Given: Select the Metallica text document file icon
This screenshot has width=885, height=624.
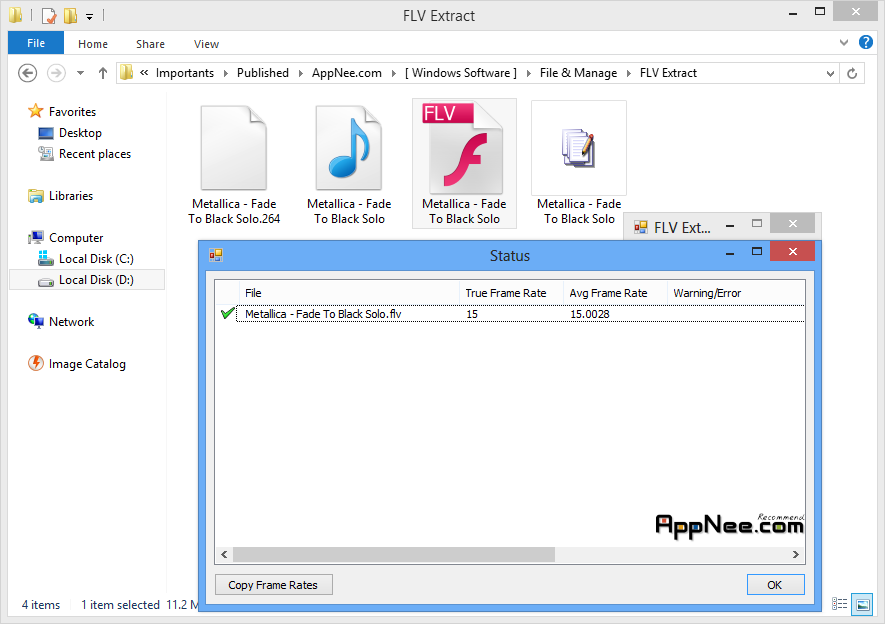Looking at the screenshot, I should pos(579,148).
